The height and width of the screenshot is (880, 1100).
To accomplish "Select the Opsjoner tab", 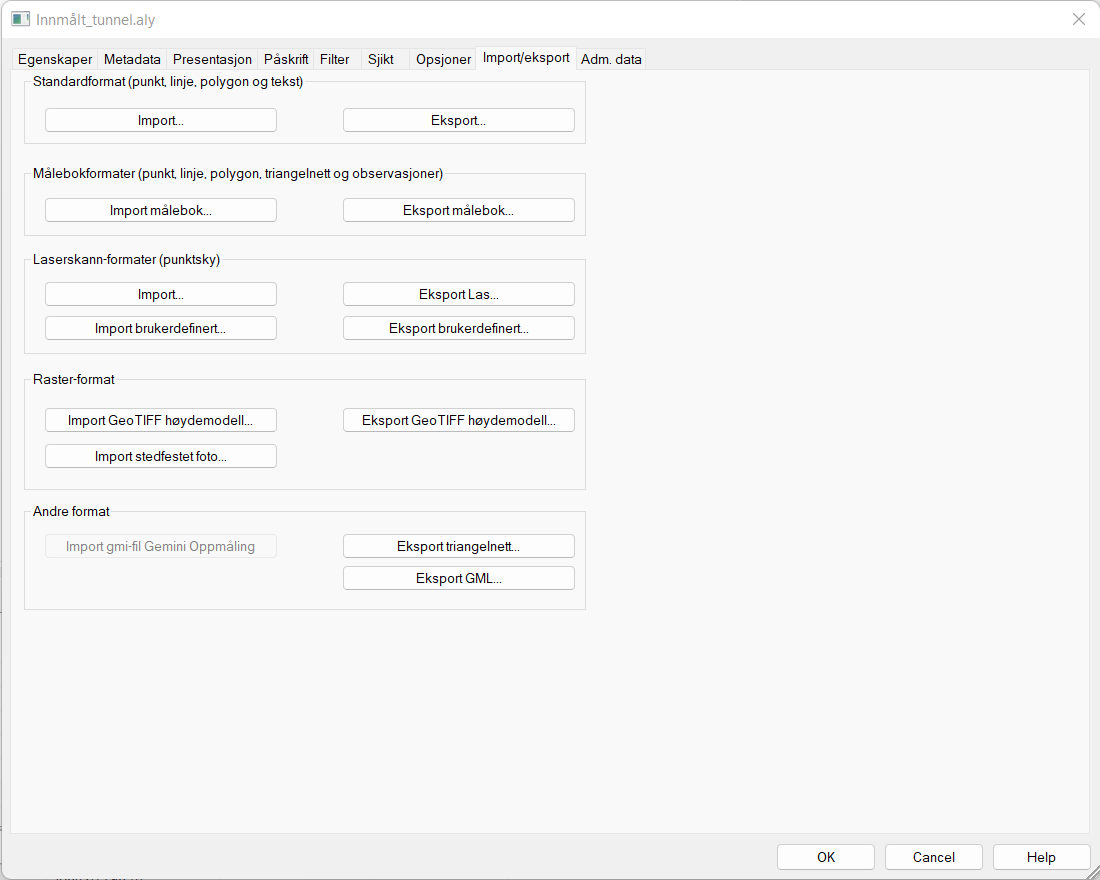I will click(443, 60).
